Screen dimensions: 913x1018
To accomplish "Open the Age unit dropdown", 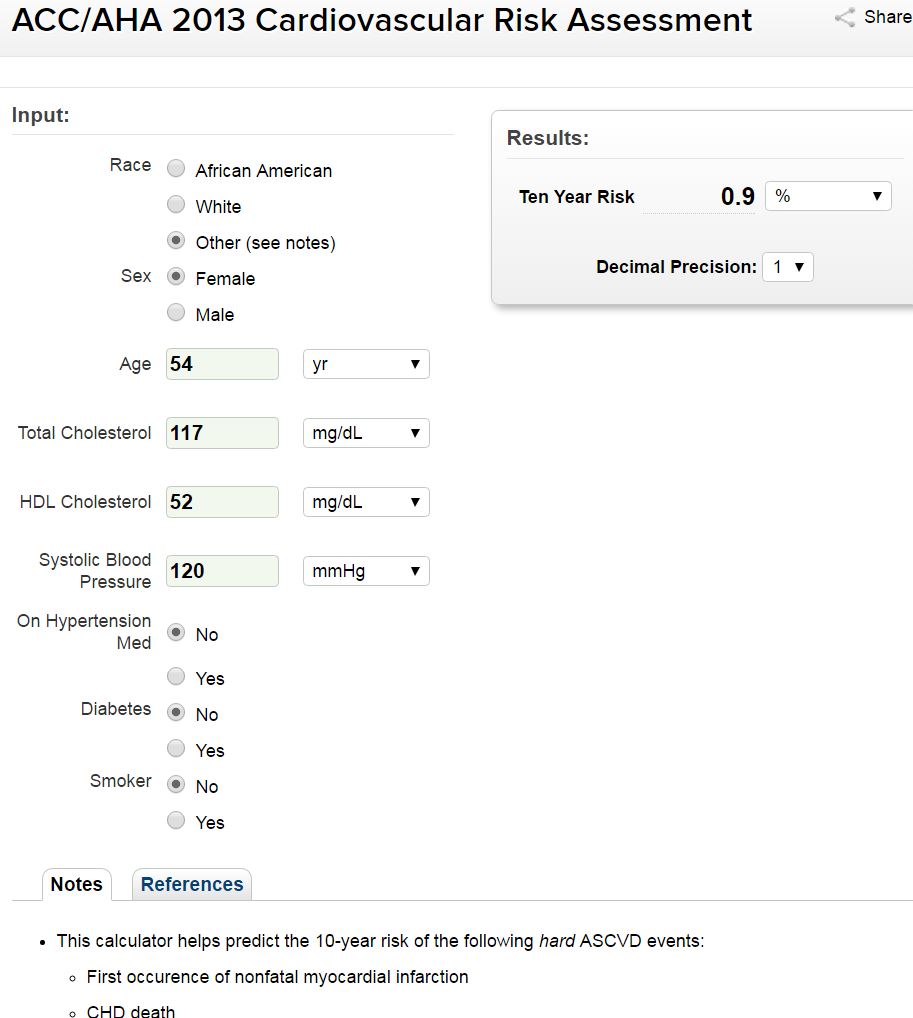I will point(366,364).
